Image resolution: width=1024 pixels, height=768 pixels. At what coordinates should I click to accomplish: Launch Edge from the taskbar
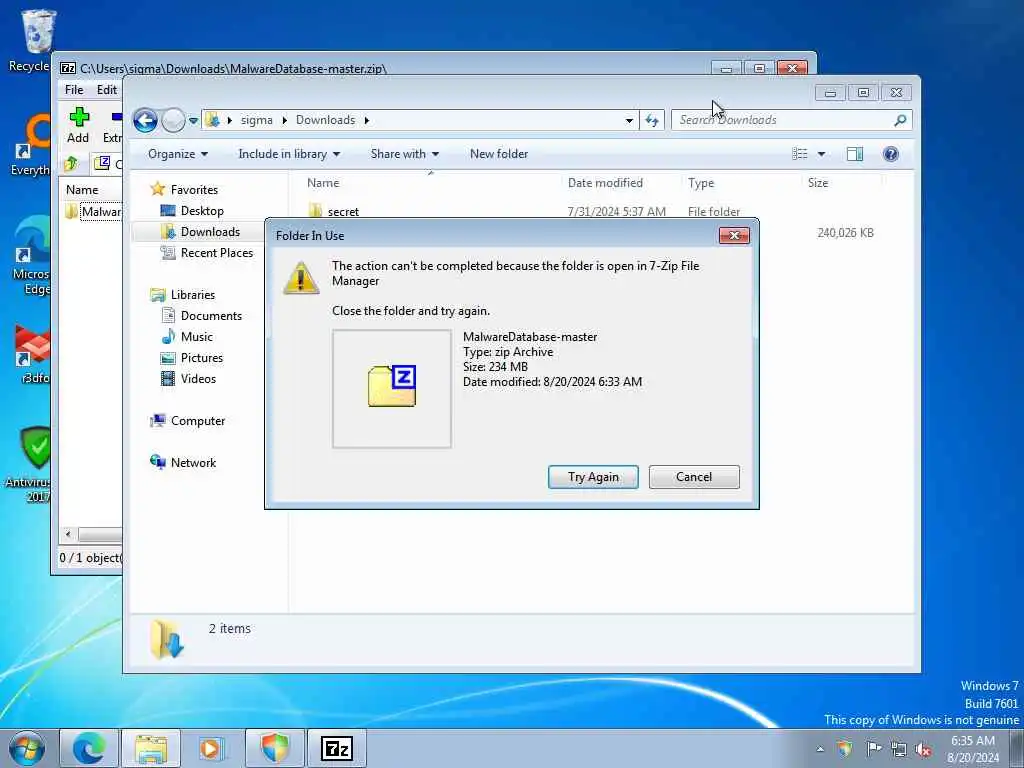point(89,748)
